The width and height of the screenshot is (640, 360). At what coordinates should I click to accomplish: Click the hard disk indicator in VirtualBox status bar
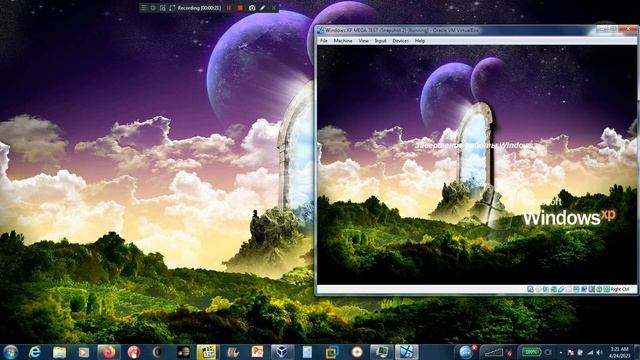click(x=530, y=289)
